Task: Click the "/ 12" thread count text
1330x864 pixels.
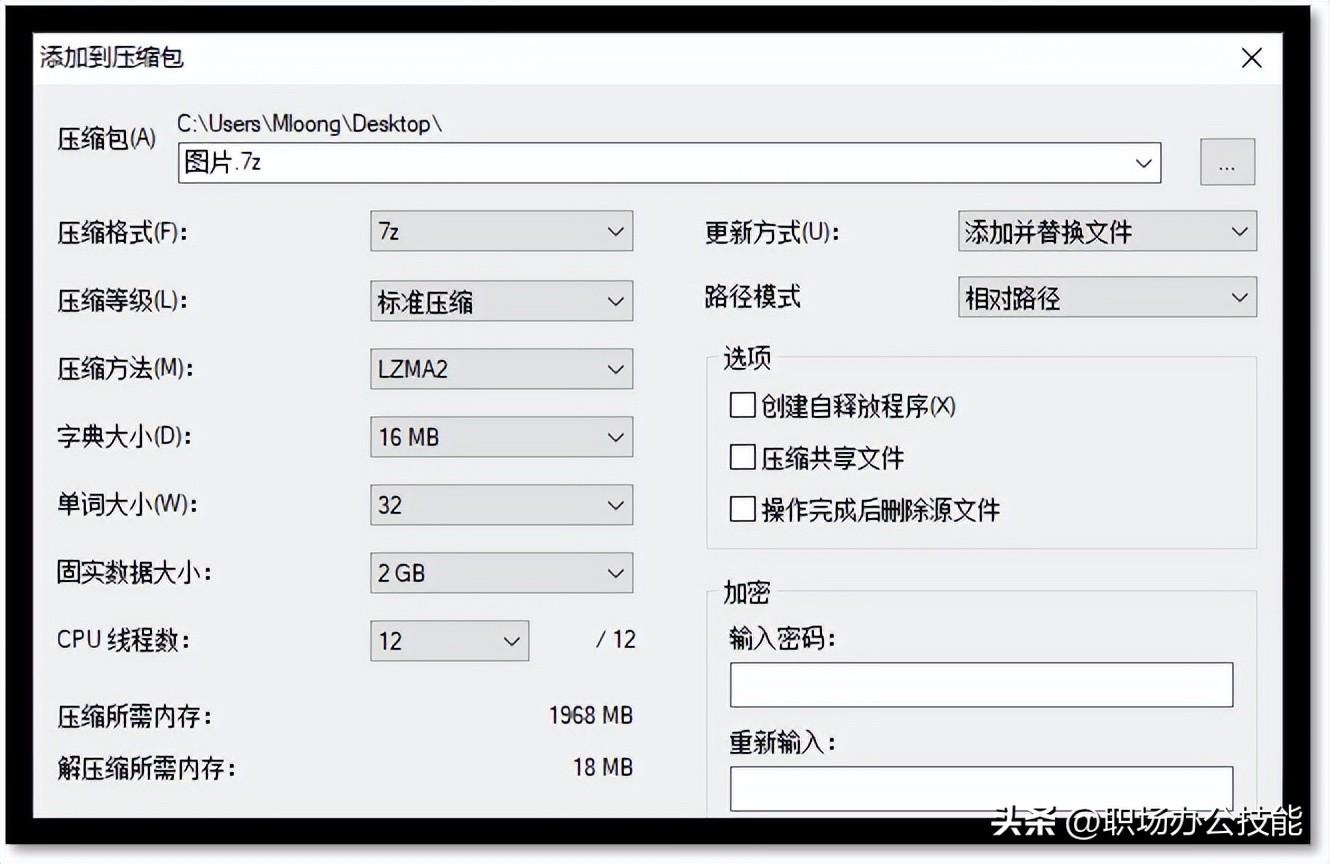Action: point(616,639)
